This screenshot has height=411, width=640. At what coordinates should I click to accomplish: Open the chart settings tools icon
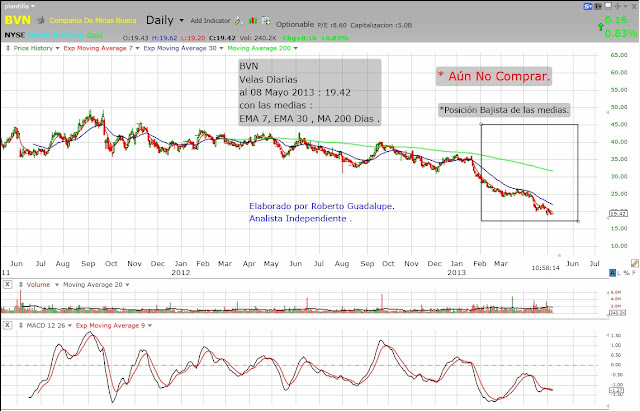(239, 20)
